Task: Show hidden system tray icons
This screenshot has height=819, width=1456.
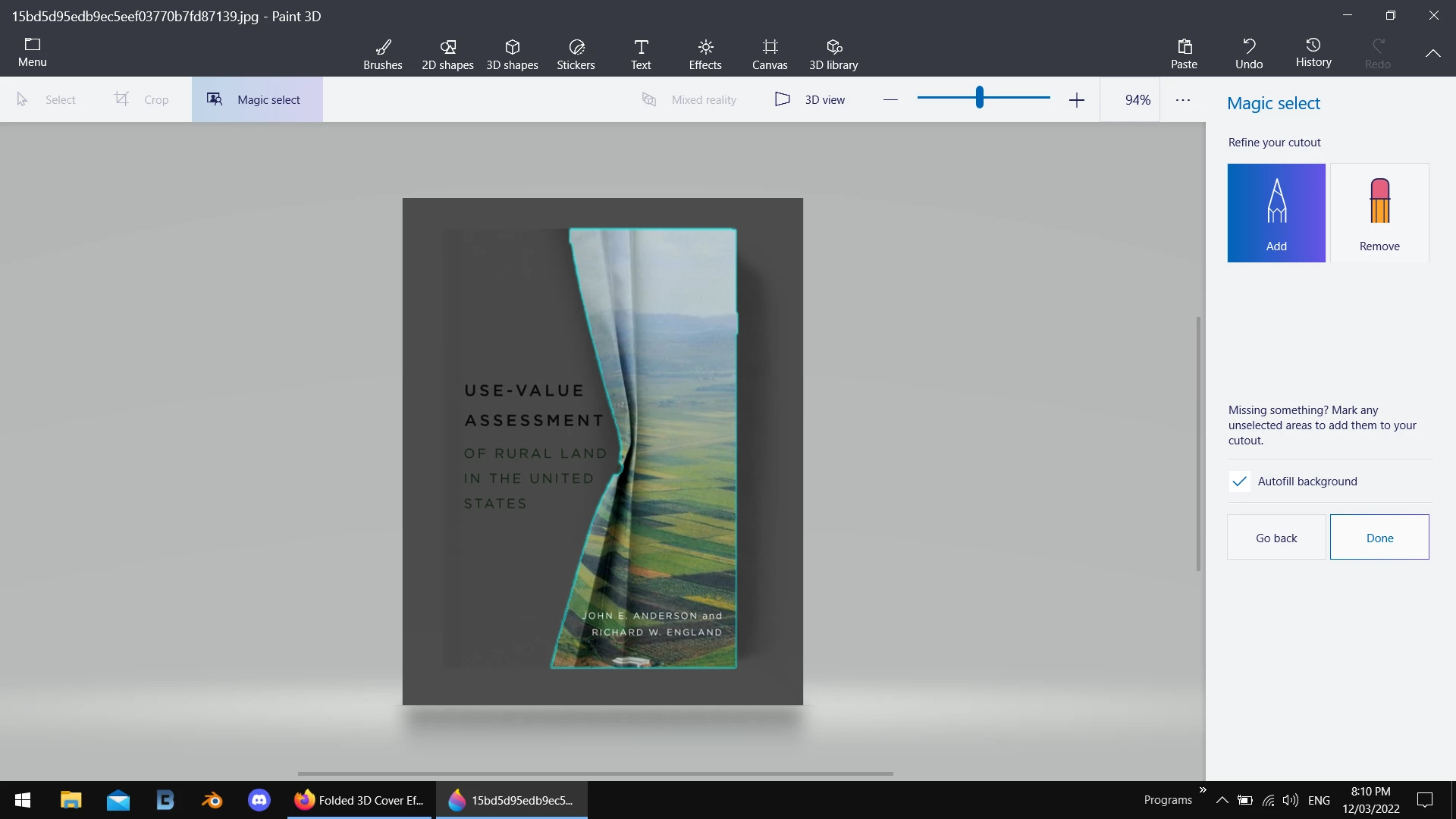Action: click(1222, 800)
